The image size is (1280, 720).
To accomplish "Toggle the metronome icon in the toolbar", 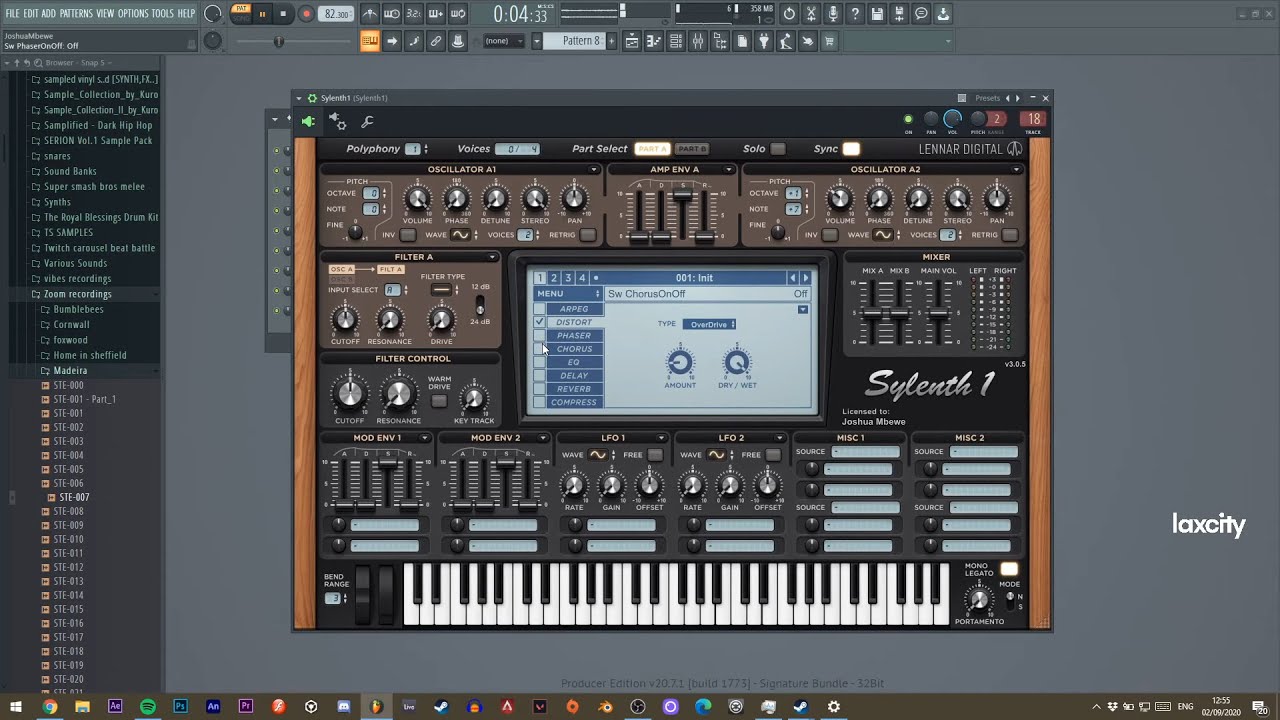I will click(370, 14).
